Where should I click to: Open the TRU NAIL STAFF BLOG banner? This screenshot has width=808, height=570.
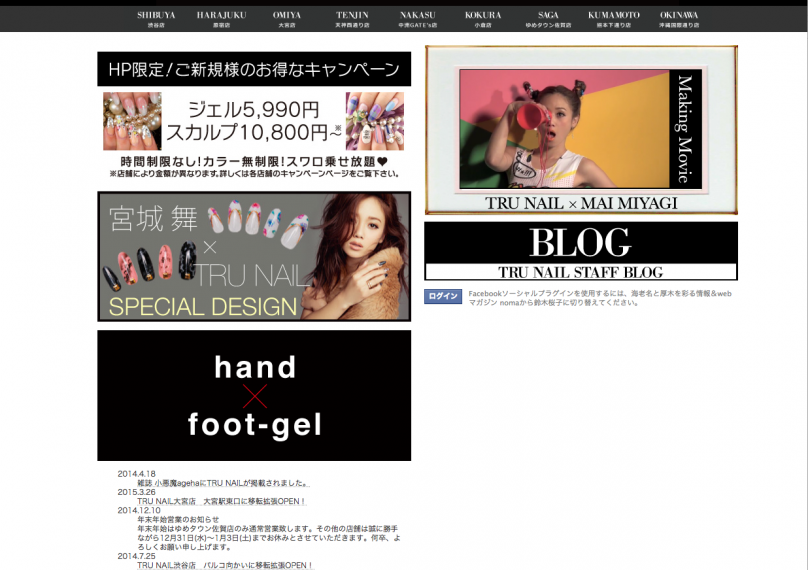[581, 251]
